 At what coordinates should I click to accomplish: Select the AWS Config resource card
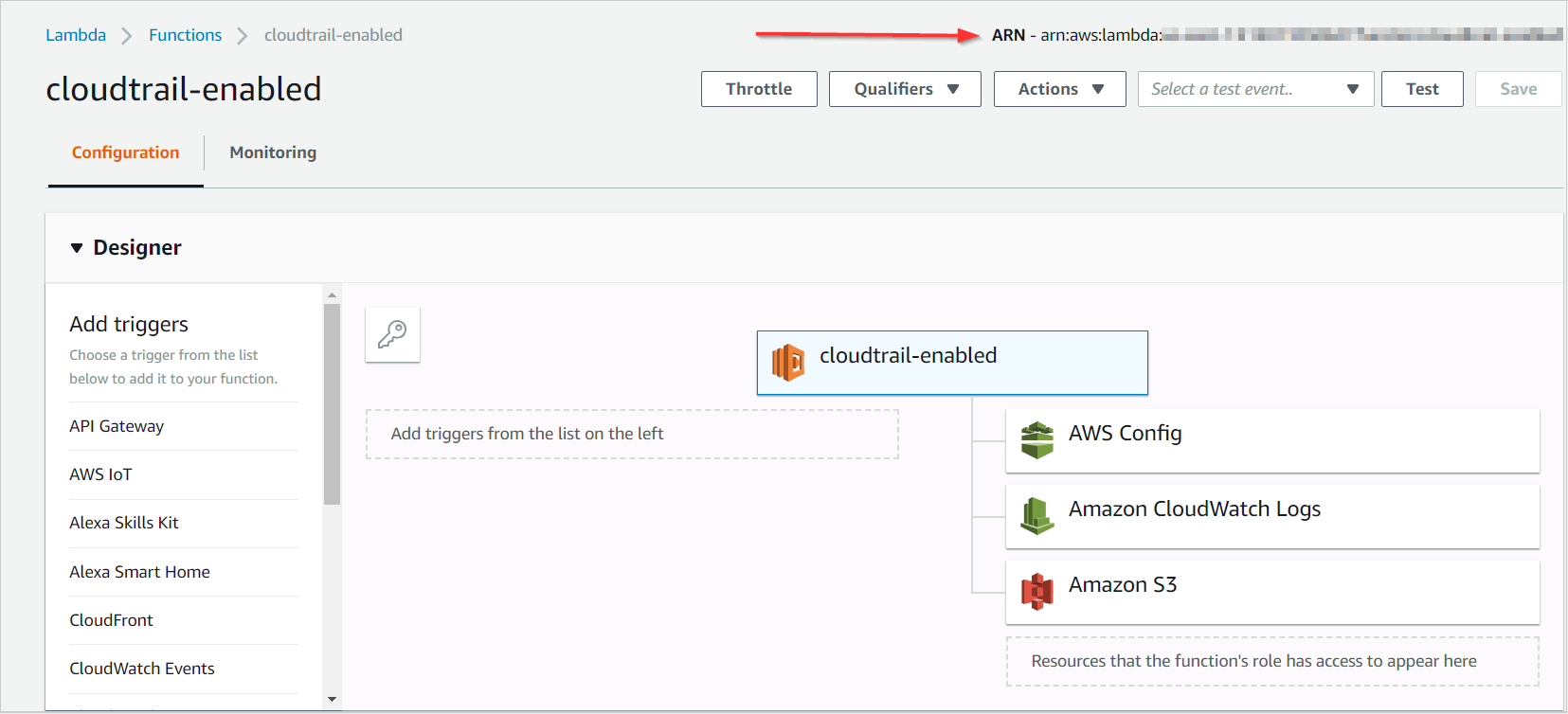point(1272,440)
